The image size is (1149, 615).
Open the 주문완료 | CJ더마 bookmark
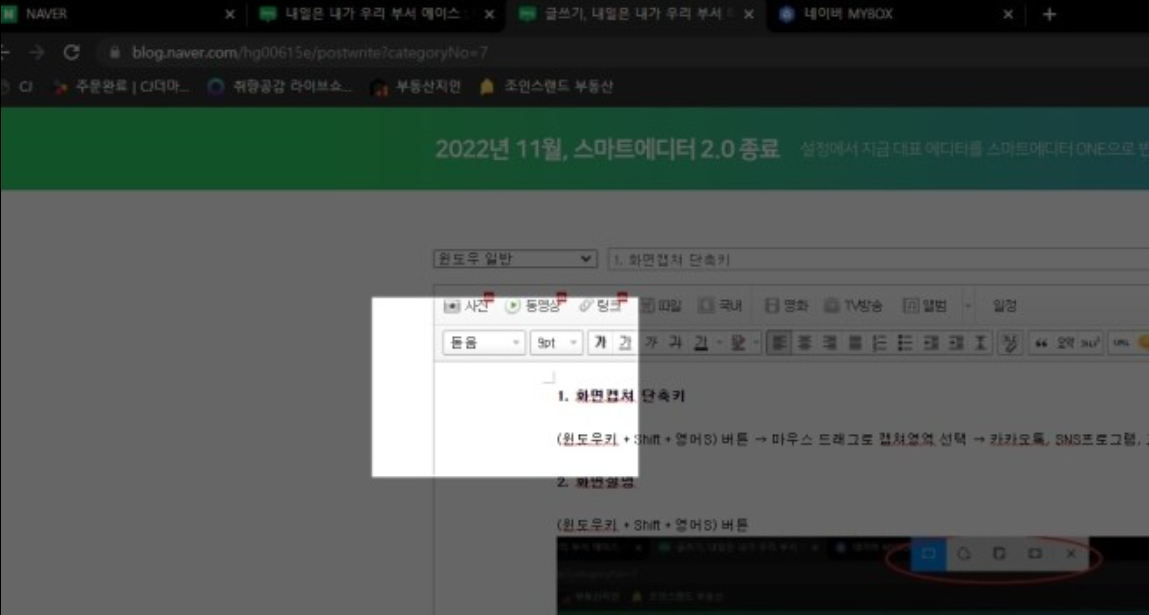[123, 87]
